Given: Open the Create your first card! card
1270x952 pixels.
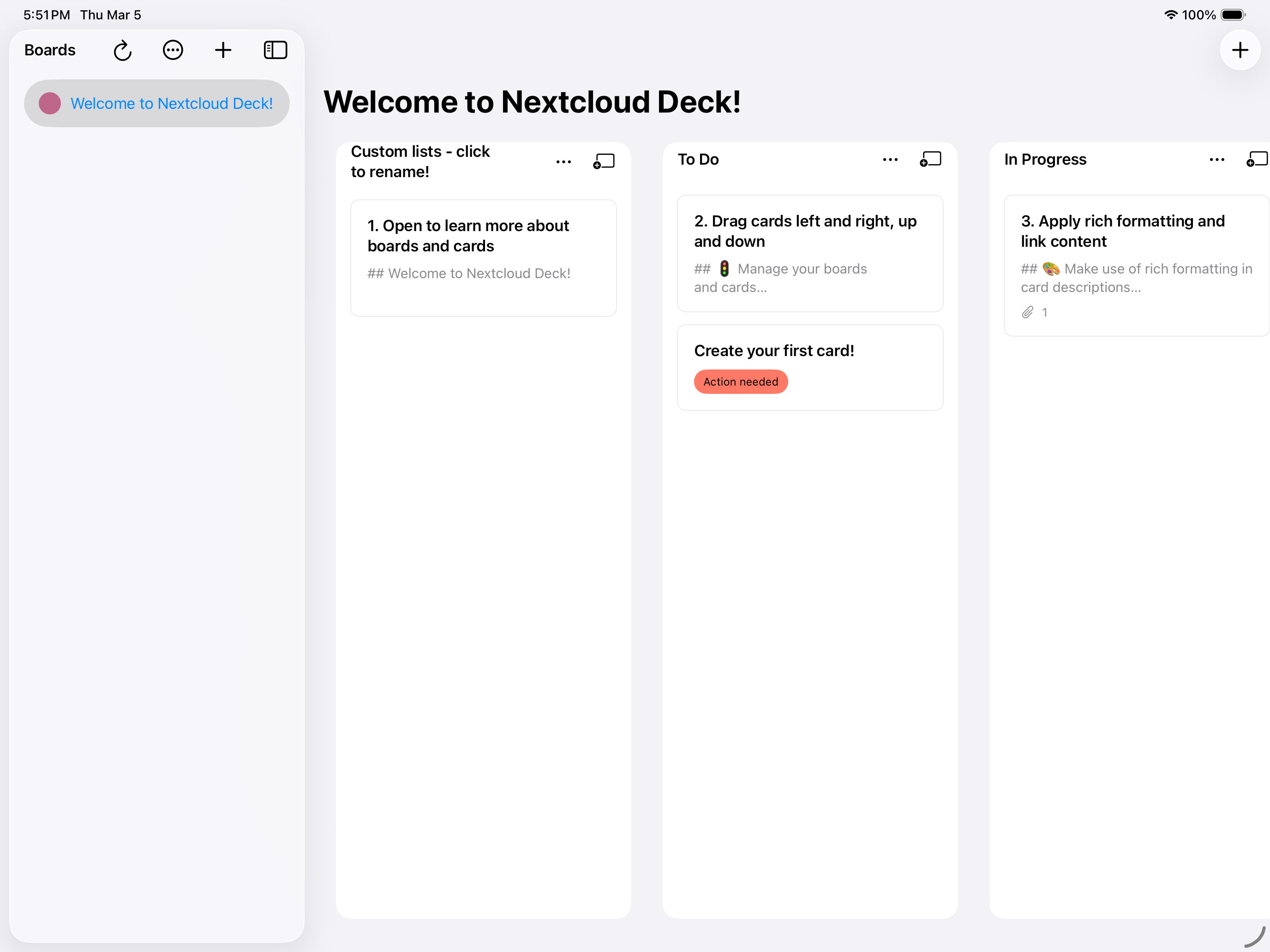Looking at the screenshot, I should tap(773, 351).
